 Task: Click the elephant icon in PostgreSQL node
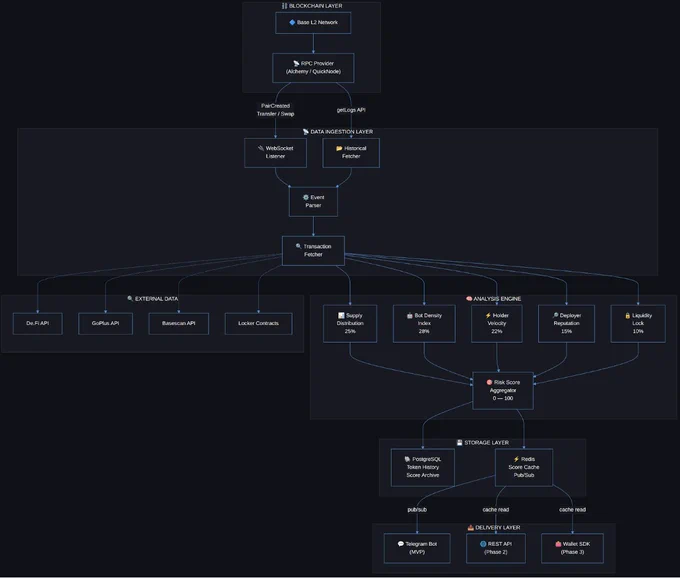[x=407, y=459]
